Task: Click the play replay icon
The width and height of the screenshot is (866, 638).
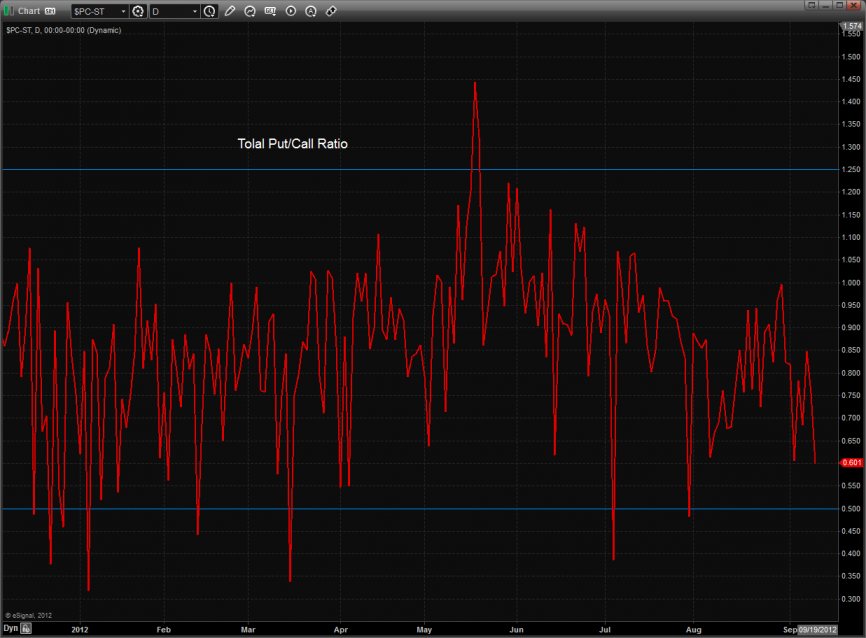Action: point(290,11)
